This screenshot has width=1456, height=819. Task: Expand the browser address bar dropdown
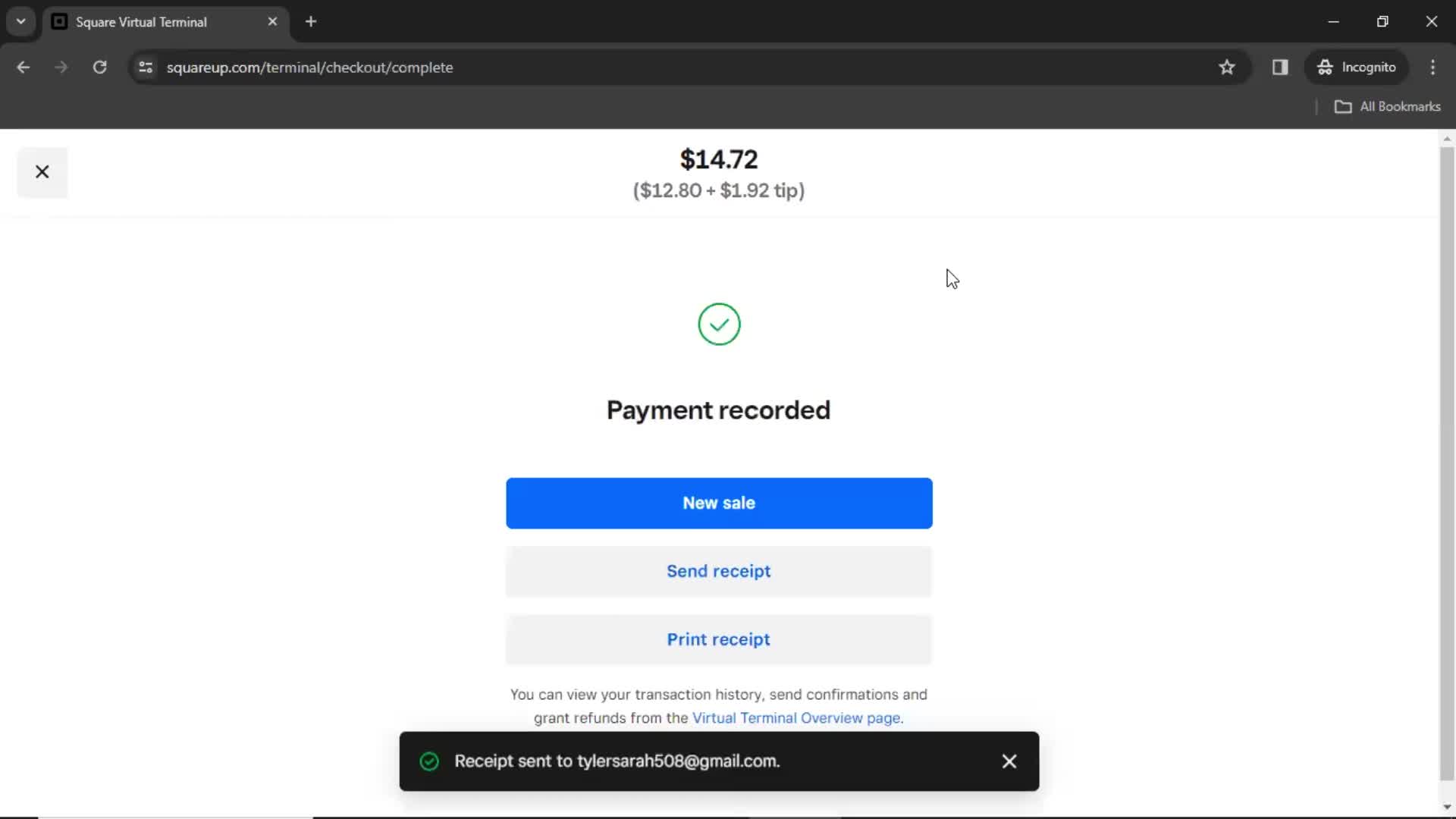(21, 20)
